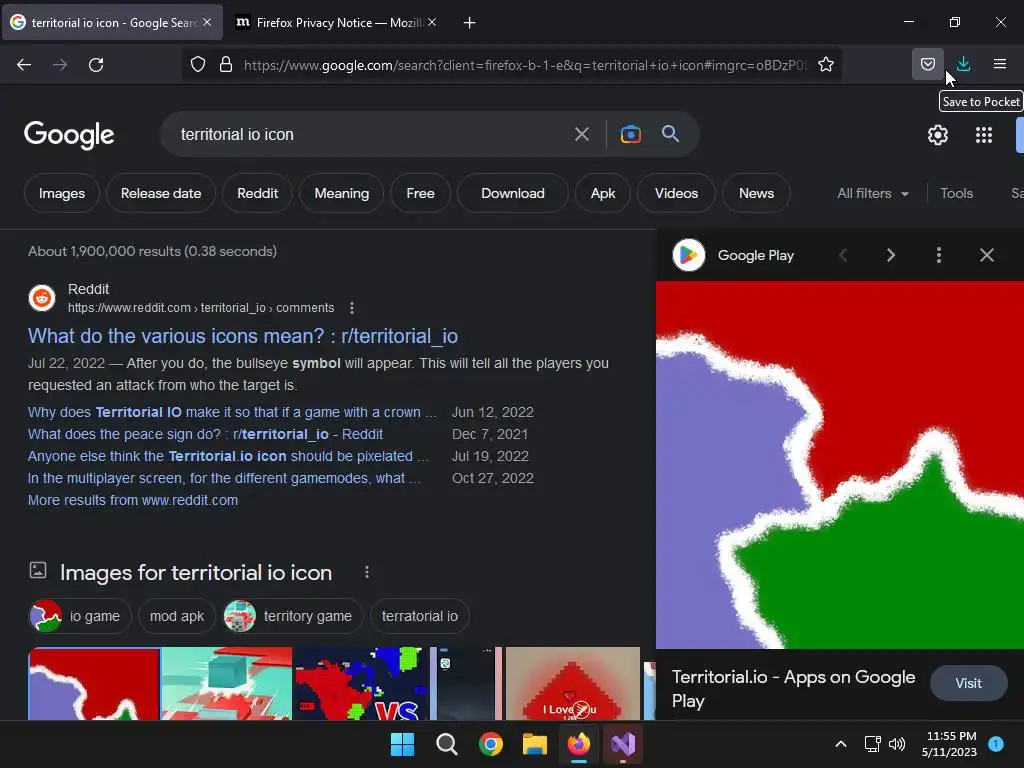Save page to Pocket
Screen dimensions: 1024x768
coord(927,64)
